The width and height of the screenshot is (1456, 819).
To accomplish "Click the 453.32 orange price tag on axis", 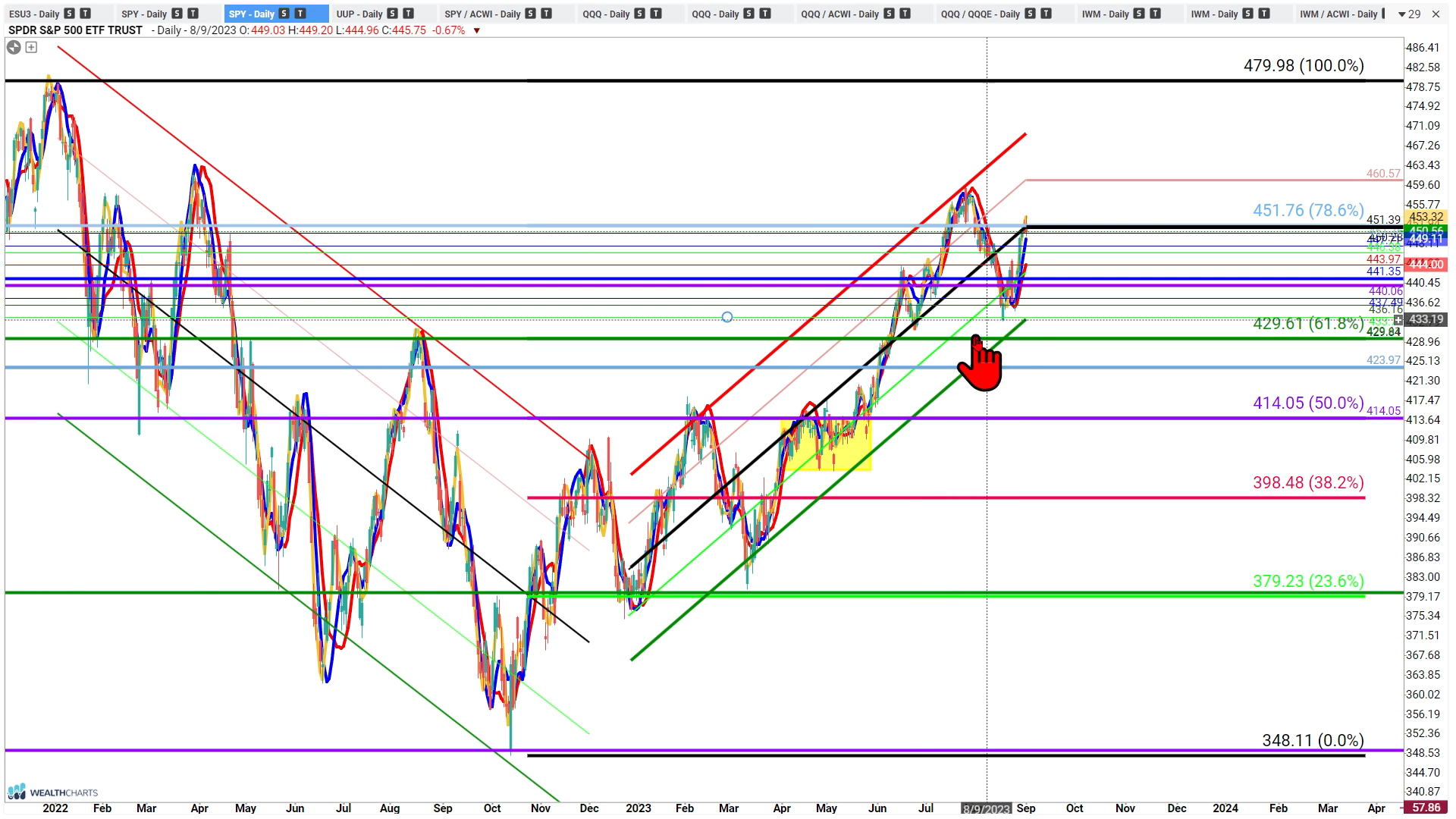I will (1426, 217).
